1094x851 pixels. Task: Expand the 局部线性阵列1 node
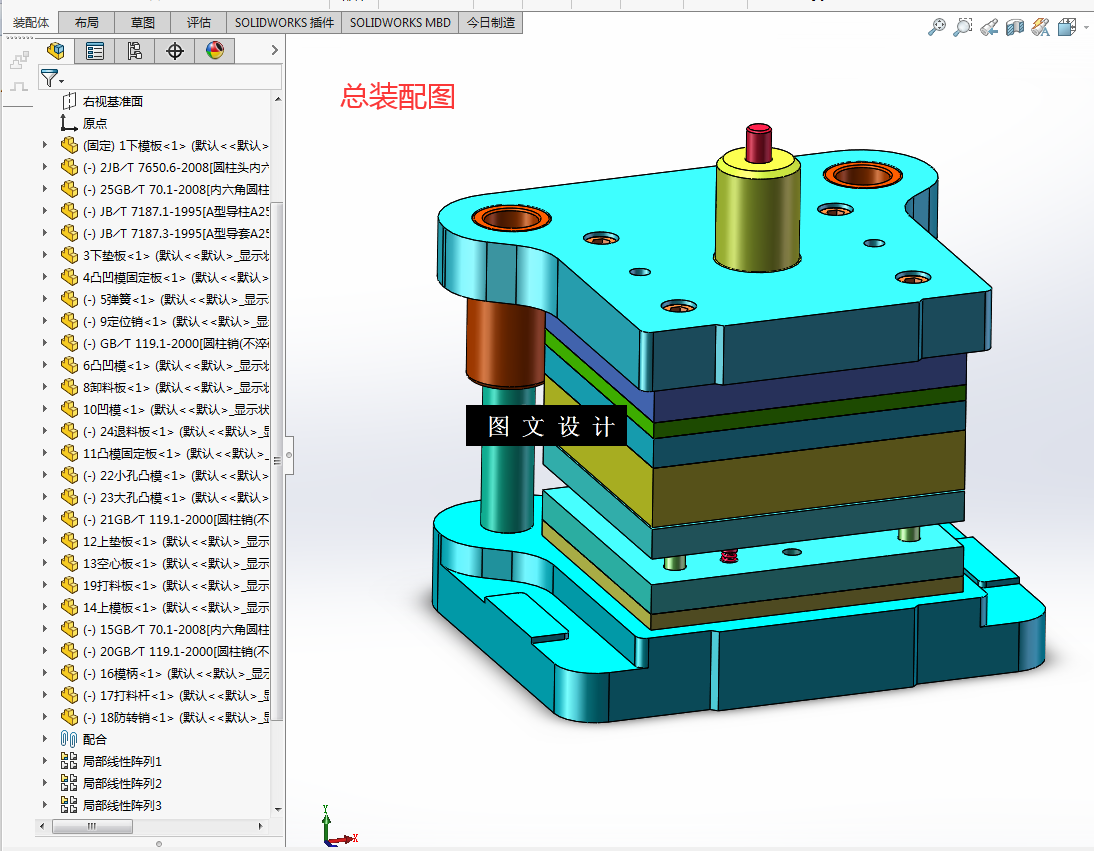tap(45, 761)
